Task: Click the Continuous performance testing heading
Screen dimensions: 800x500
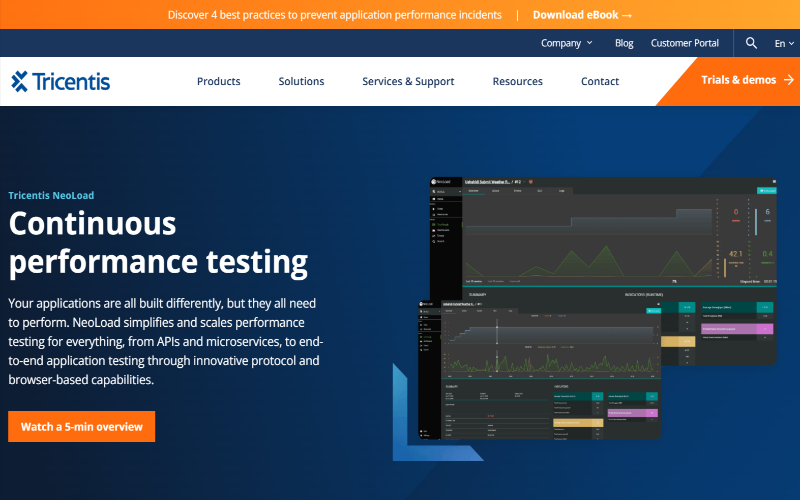Action: point(158,243)
